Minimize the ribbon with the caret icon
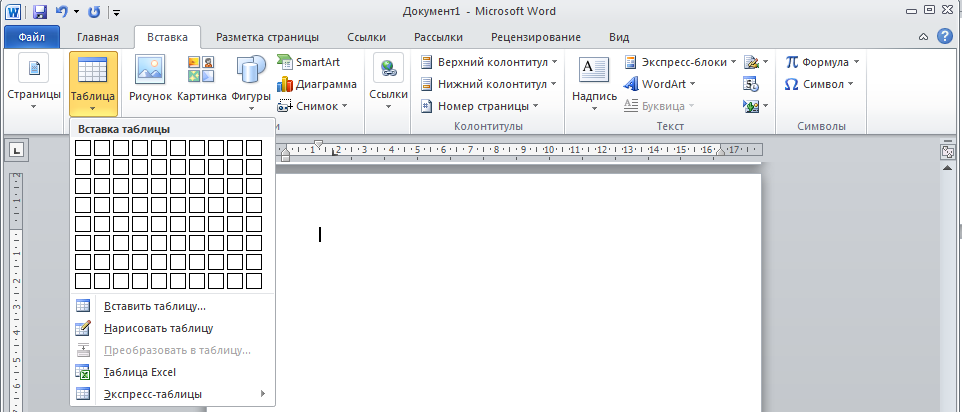The image size is (962, 412). pyautogui.click(x=923, y=37)
